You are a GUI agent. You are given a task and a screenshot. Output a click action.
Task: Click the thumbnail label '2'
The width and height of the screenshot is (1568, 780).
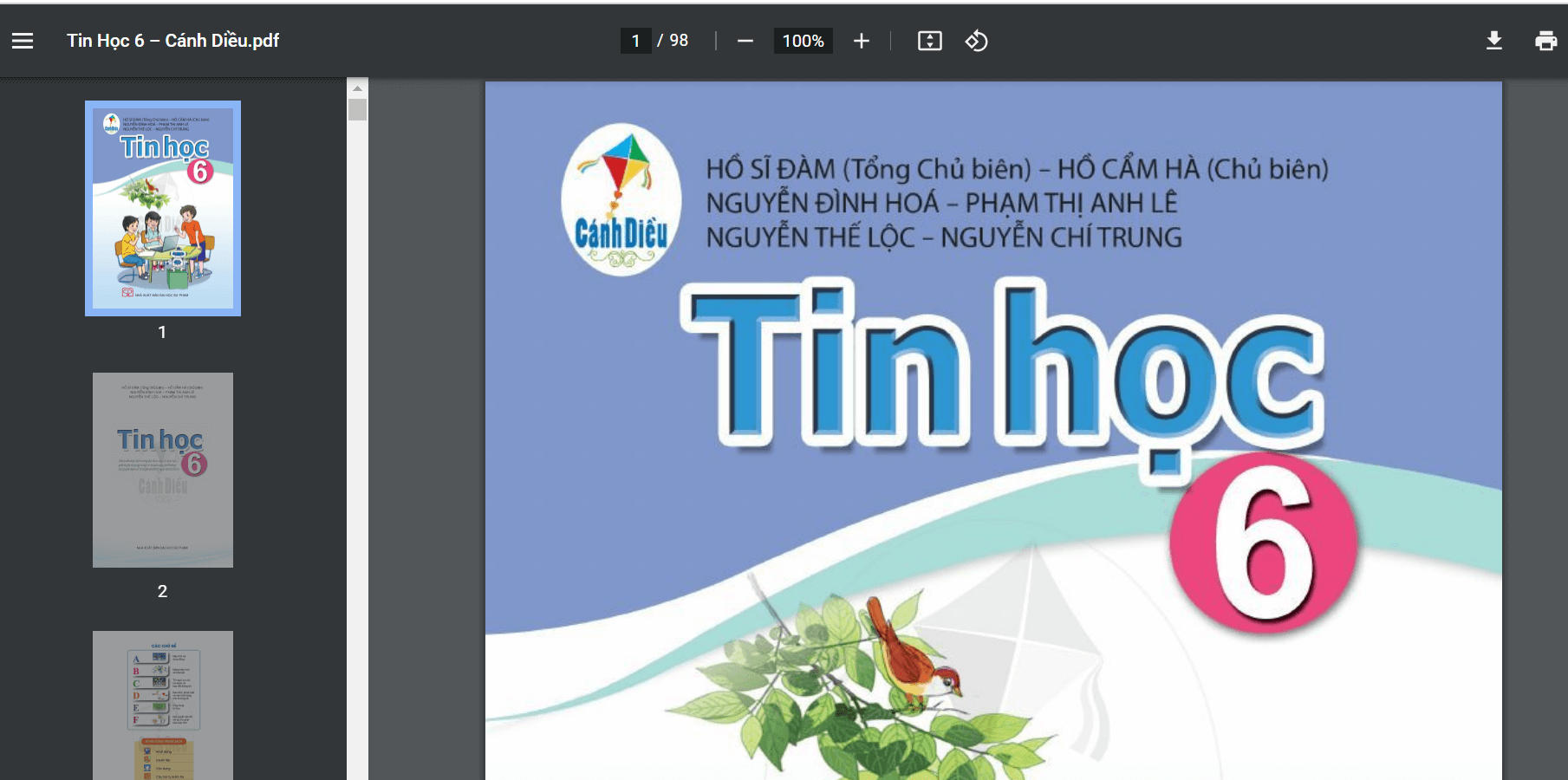162,591
